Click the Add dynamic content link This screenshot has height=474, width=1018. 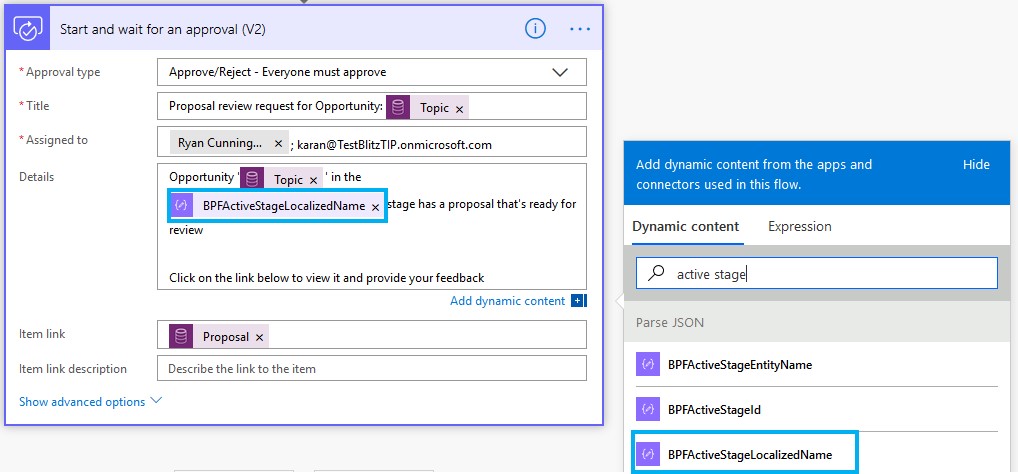(507, 301)
